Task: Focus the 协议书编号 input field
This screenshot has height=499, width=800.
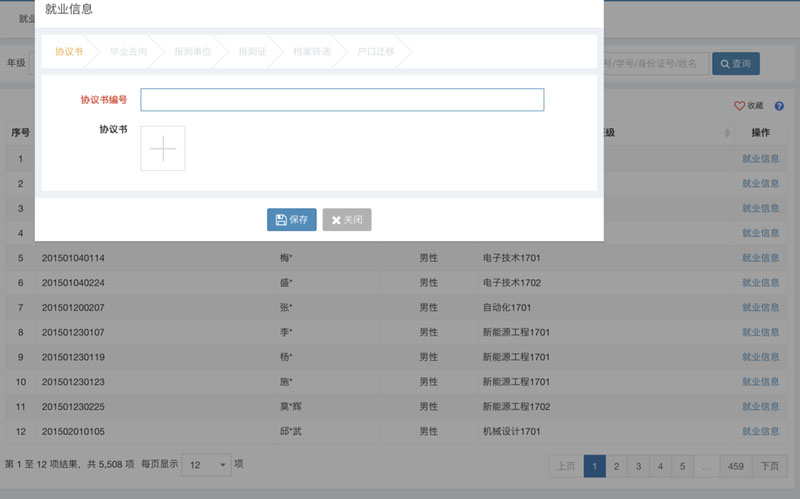Action: (x=342, y=100)
